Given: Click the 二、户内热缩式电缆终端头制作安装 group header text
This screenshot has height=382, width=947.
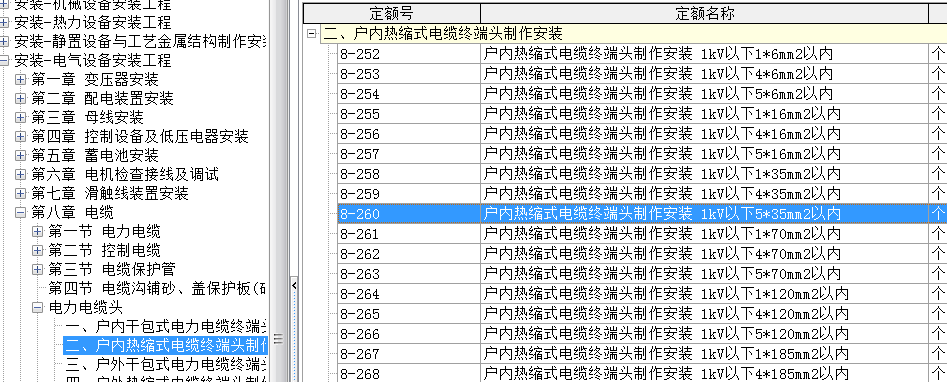Looking at the screenshot, I should pyautogui.click(x=443, y=33).
